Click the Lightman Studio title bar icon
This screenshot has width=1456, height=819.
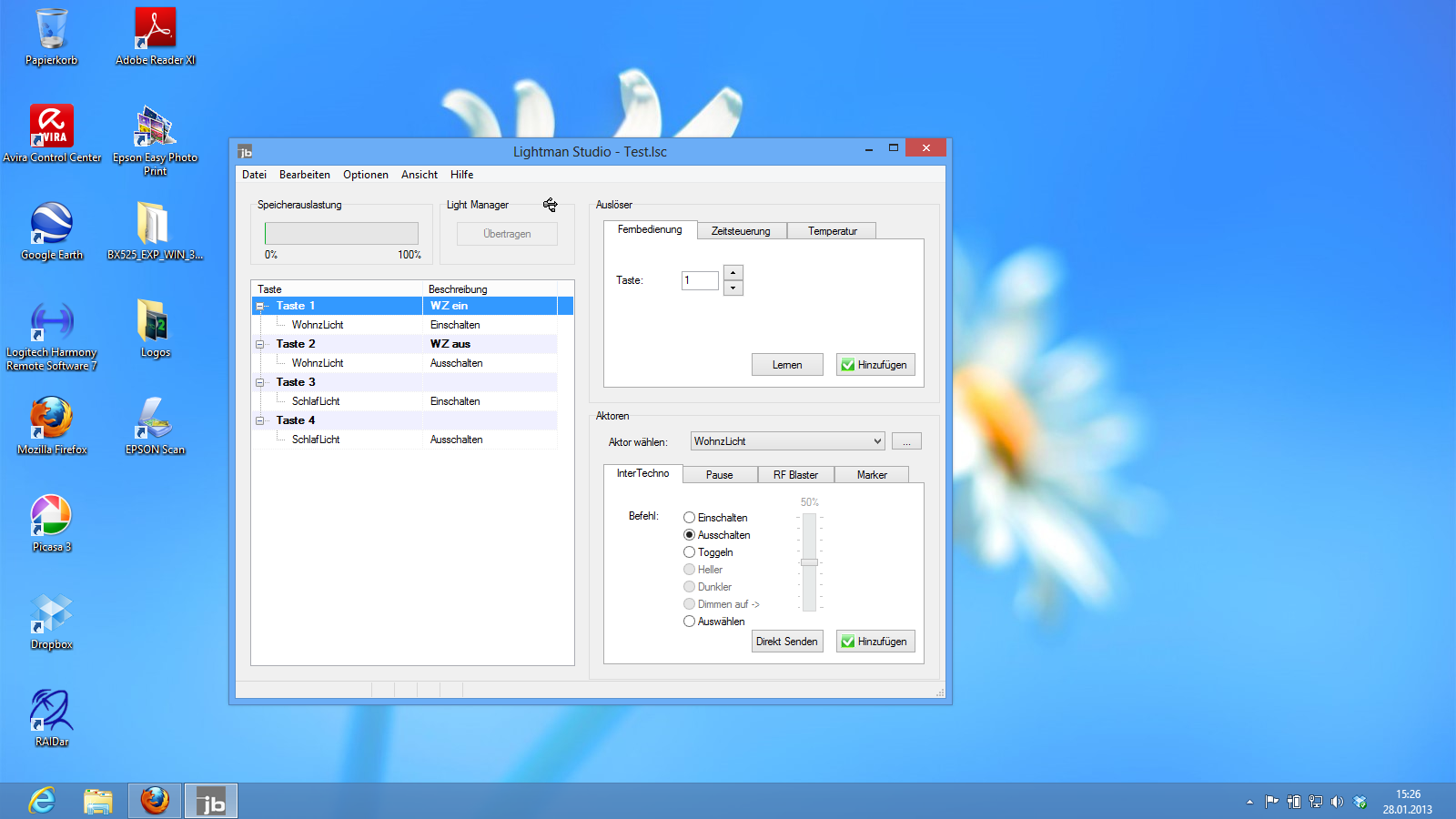pos(246,152)
